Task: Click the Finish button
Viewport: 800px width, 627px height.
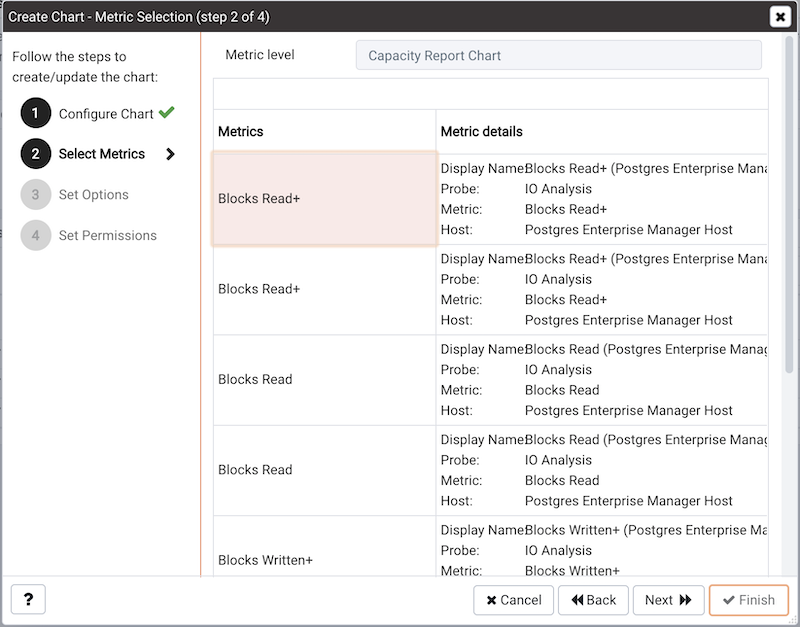Action: coord(748,600)
